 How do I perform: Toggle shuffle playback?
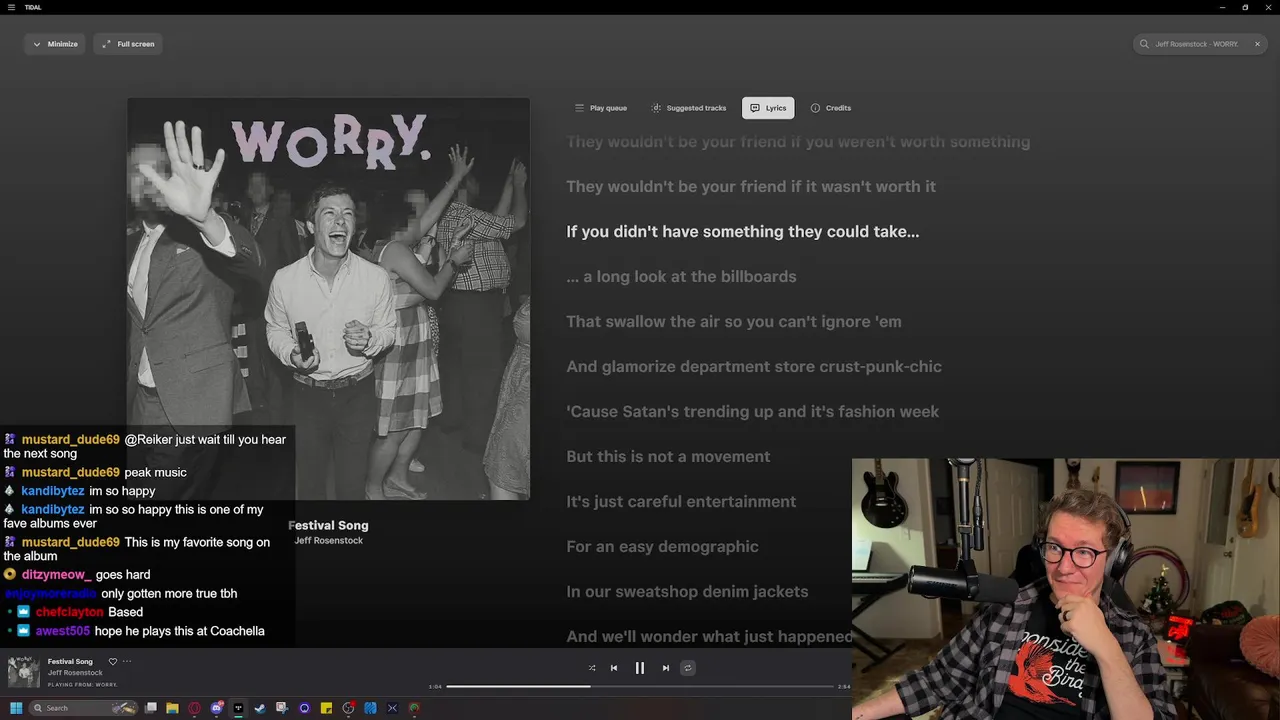point(592,668)
